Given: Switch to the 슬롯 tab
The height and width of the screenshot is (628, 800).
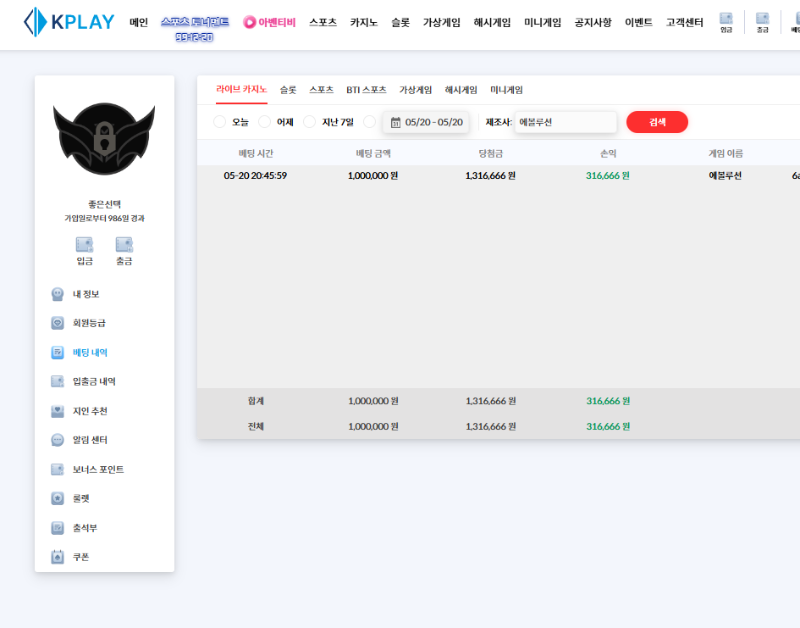Looking at the screenshot, I should [x=288, y=90].
